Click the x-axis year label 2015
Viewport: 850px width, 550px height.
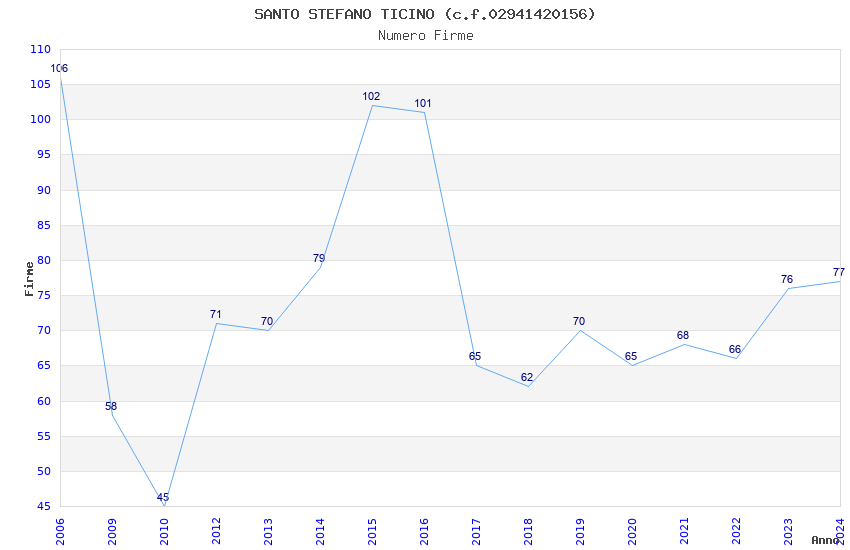coord(372,532)
